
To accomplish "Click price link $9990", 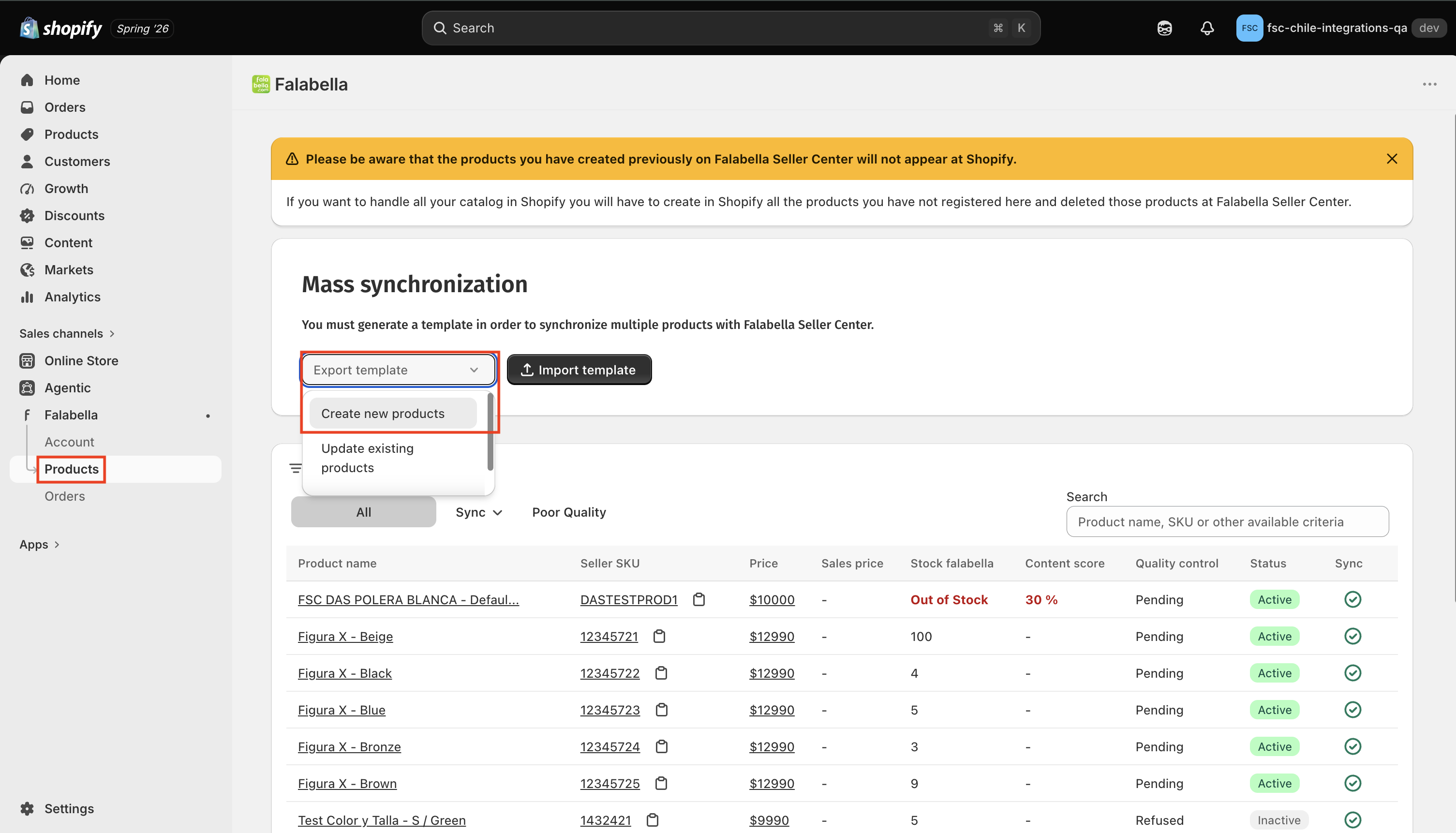I will coord(769,820).
